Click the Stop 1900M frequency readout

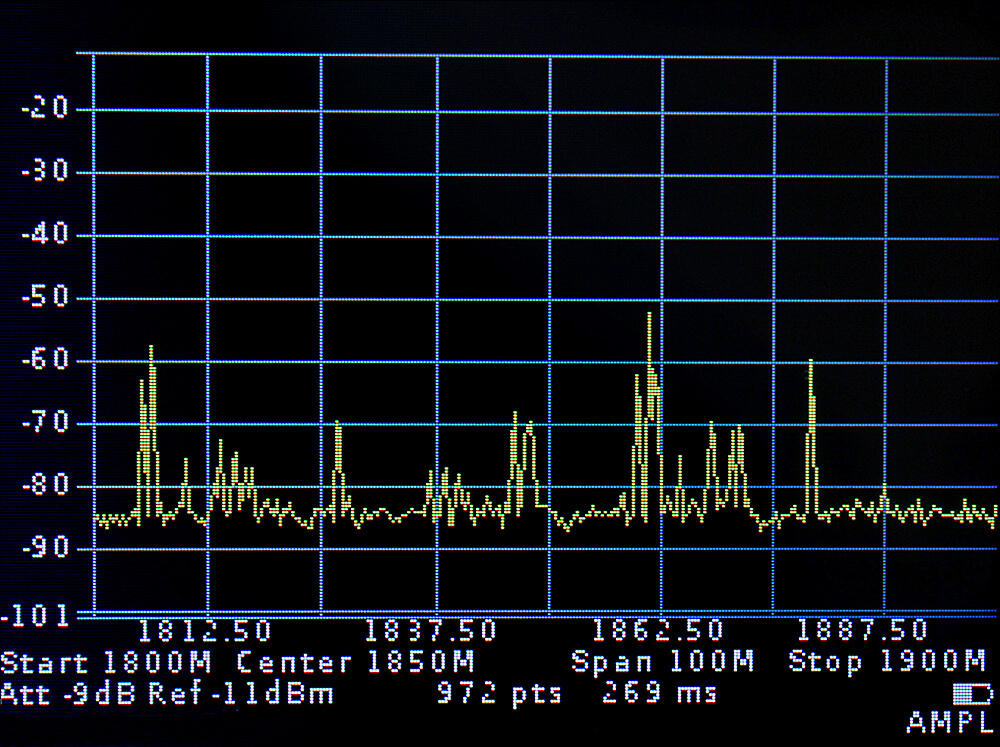pos(887,661)
